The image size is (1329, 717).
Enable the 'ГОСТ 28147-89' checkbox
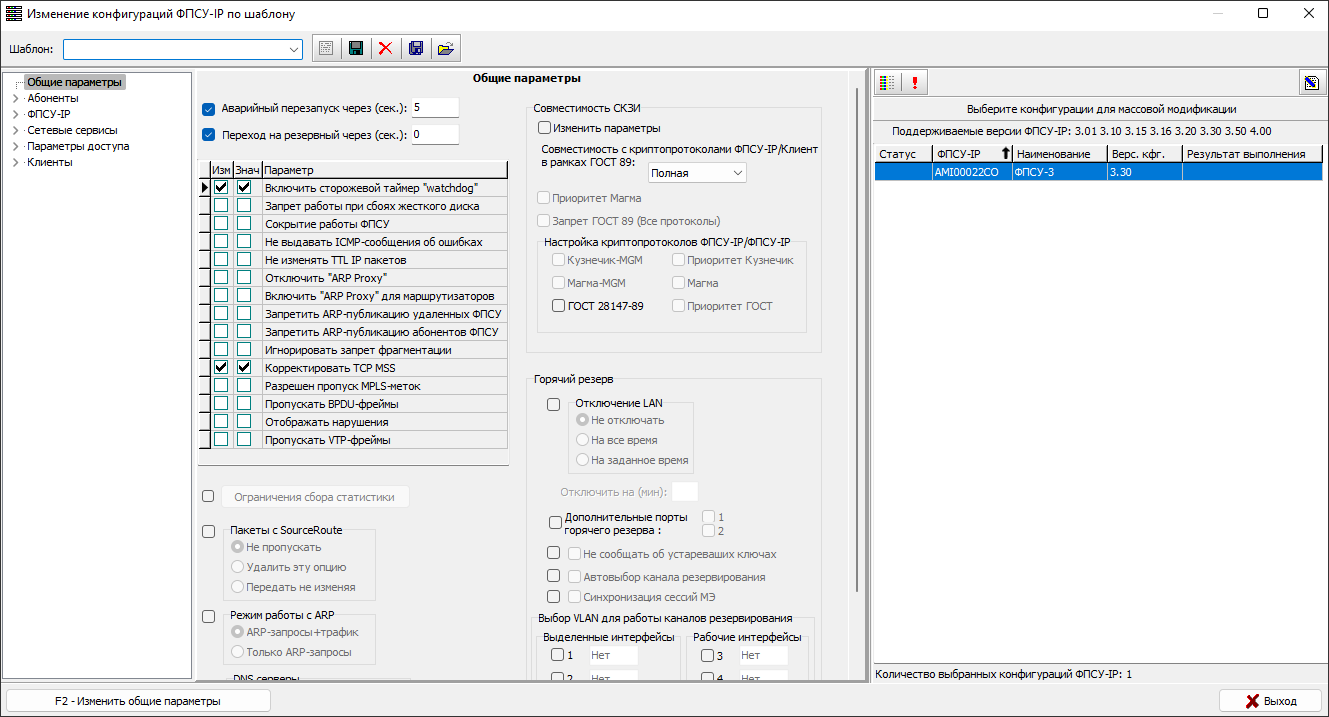click(x=558, y=306)
